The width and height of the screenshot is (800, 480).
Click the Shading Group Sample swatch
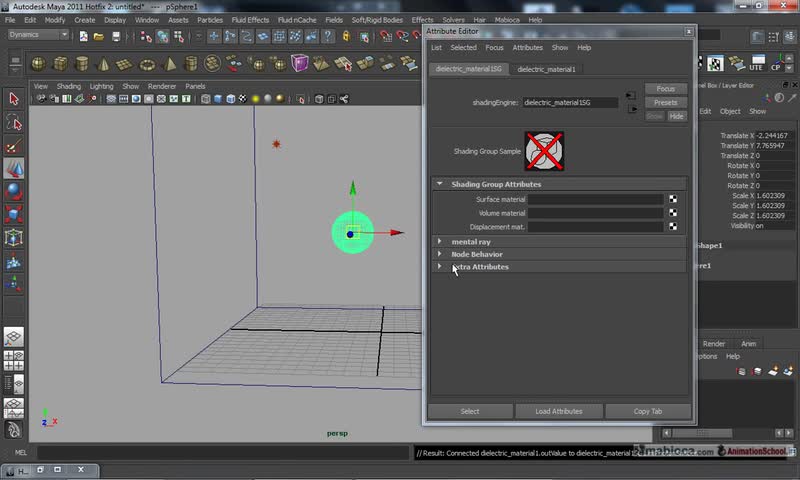pyautogui.click(x=544, y=151)
